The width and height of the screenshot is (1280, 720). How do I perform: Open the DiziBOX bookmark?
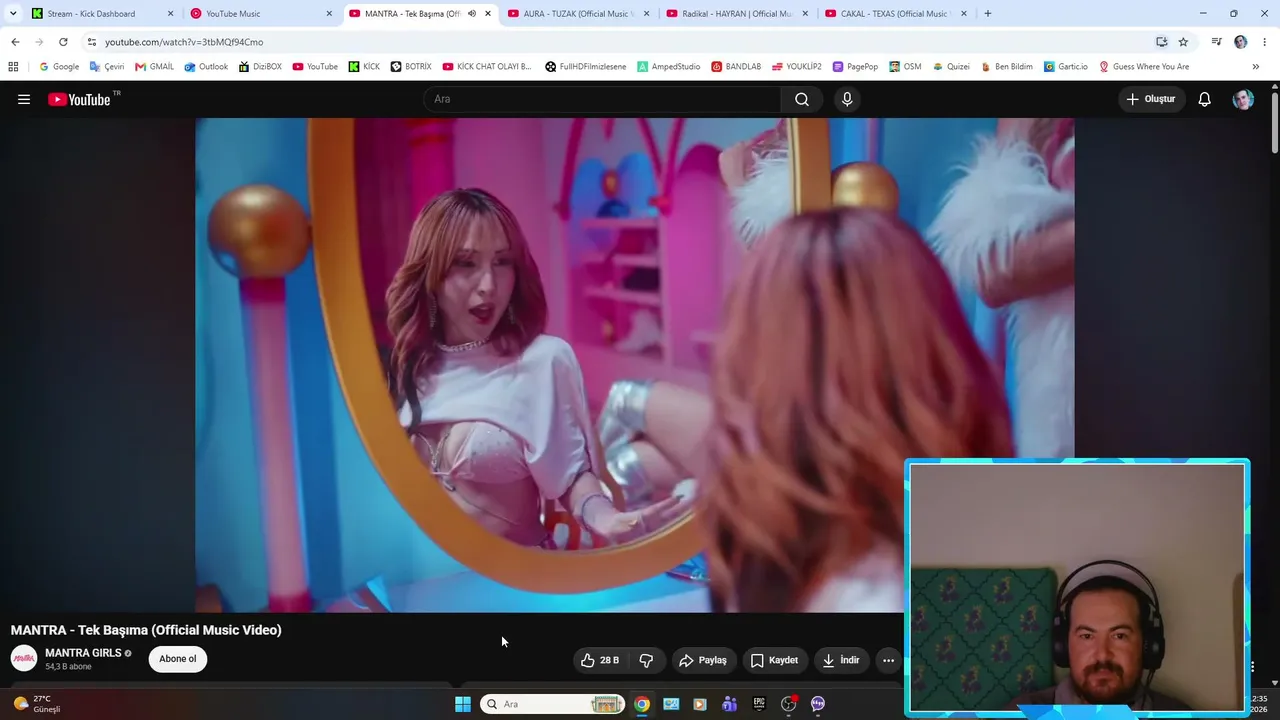click(x=260, y=67)
